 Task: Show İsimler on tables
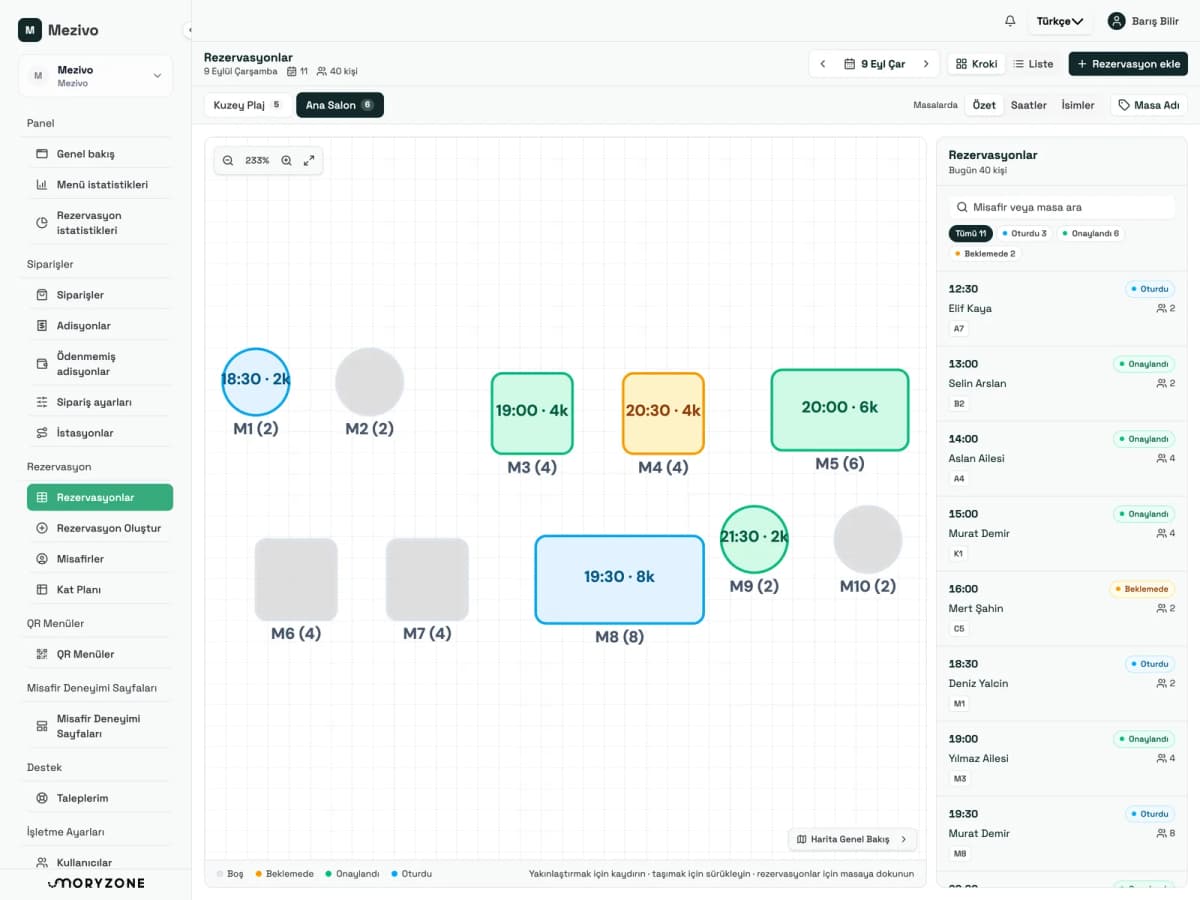tap(1077, 105)
